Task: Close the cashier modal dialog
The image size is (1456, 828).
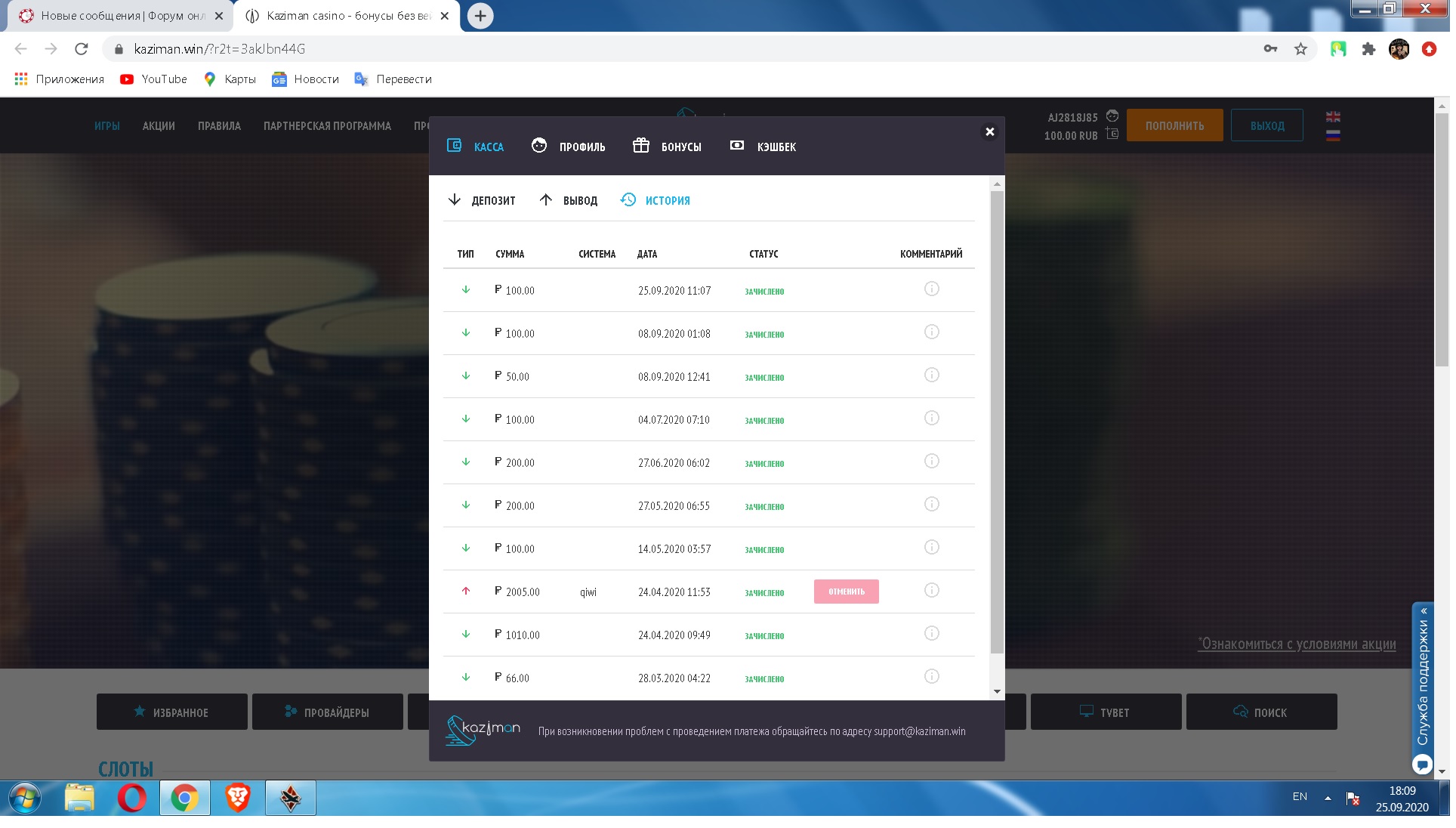Action: tap(989, 132)
